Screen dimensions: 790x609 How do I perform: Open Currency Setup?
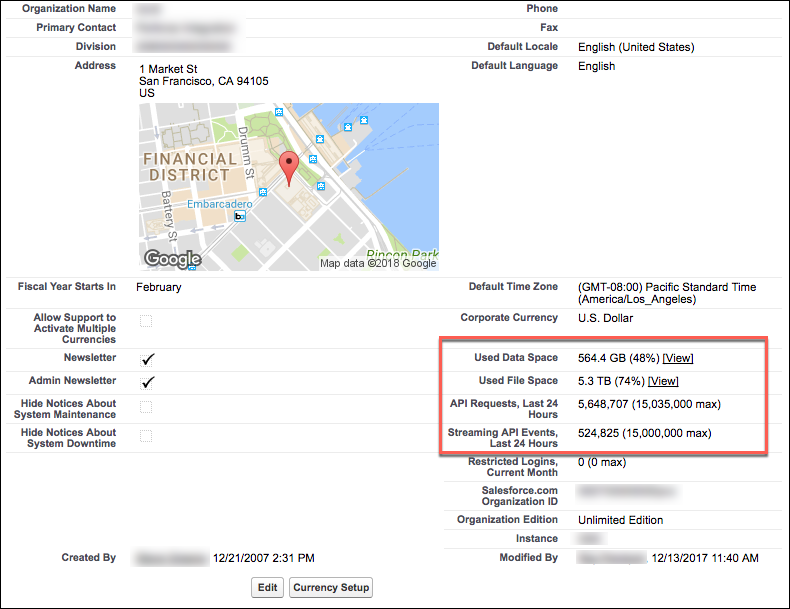pyautogui.click(x=331, y=587)
